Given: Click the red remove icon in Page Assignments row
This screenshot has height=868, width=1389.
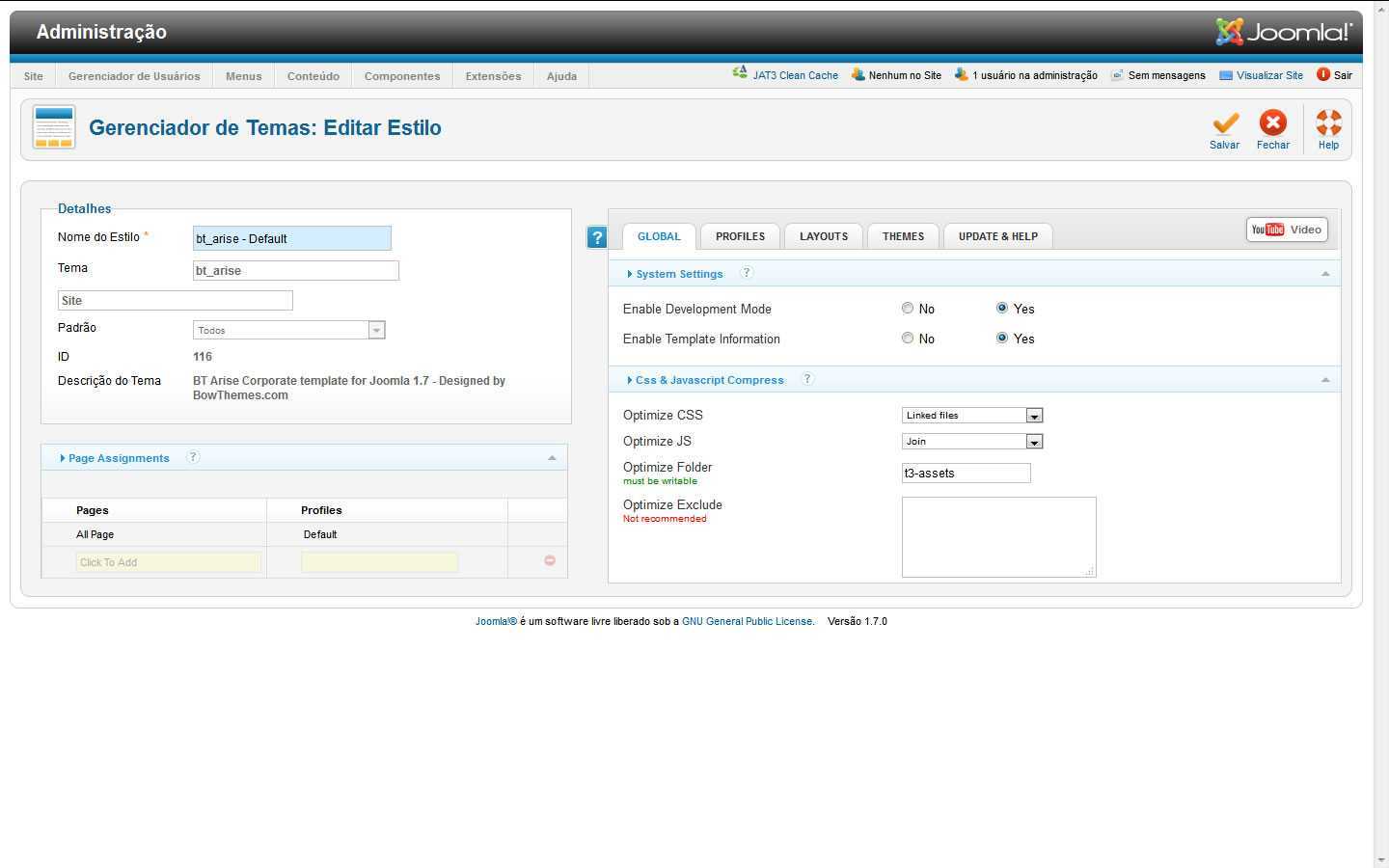Looking at the screenshot, I should pyautogui.click(x=550, y=560).
